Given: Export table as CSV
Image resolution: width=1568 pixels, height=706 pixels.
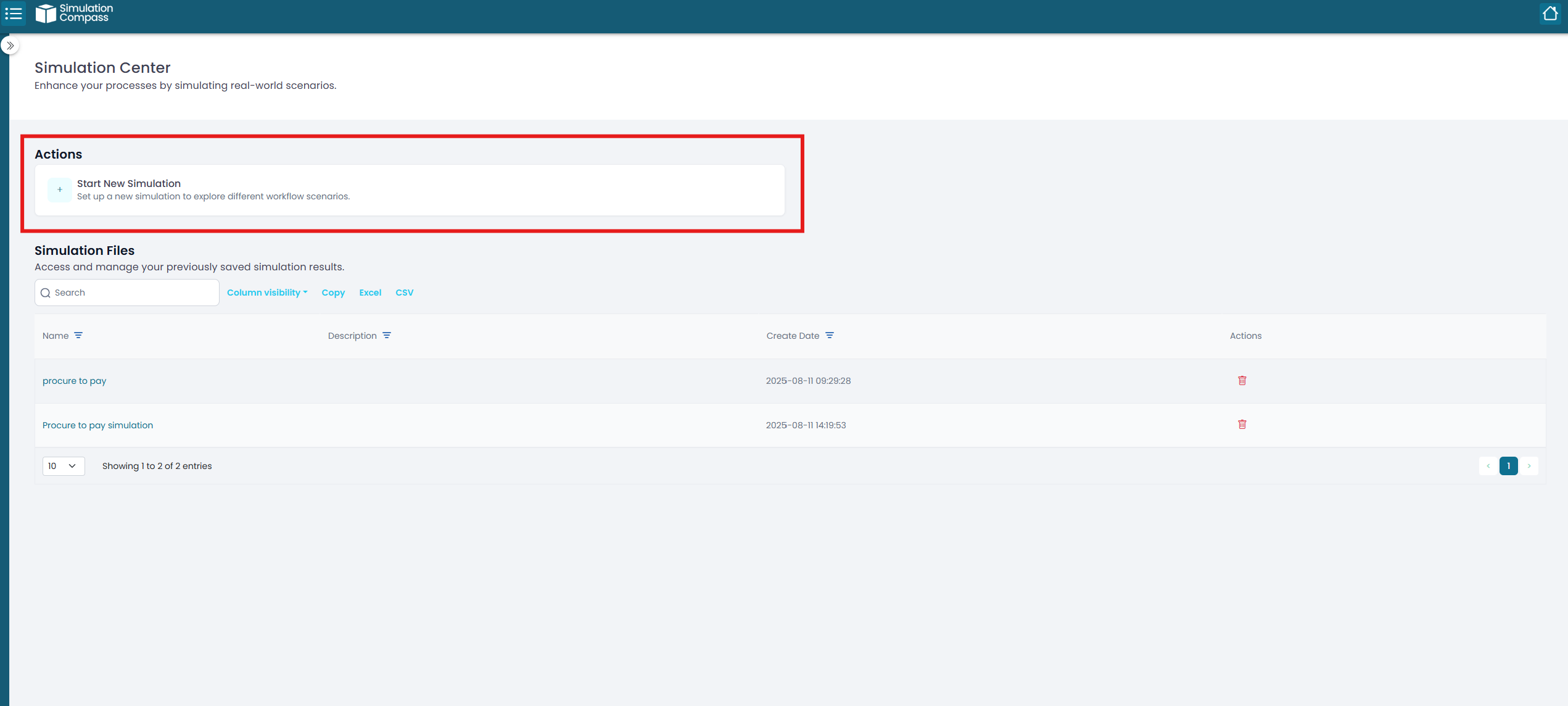Looking at the screenshot, I should [404, 293].
